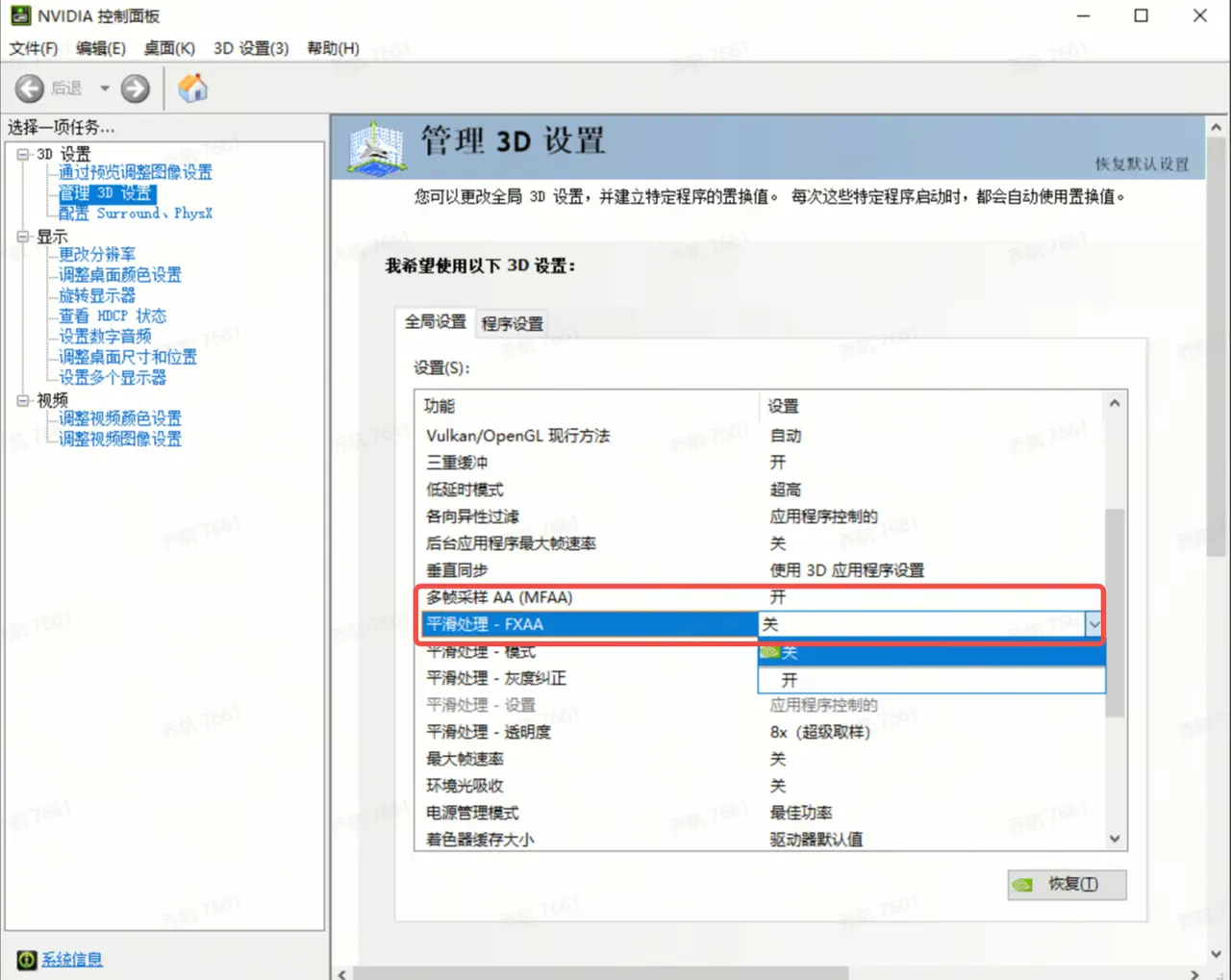Viewport: 1231px width, 980px height.
Task: Click main panel scroll-down arrow
Action: pos(1216,954)
